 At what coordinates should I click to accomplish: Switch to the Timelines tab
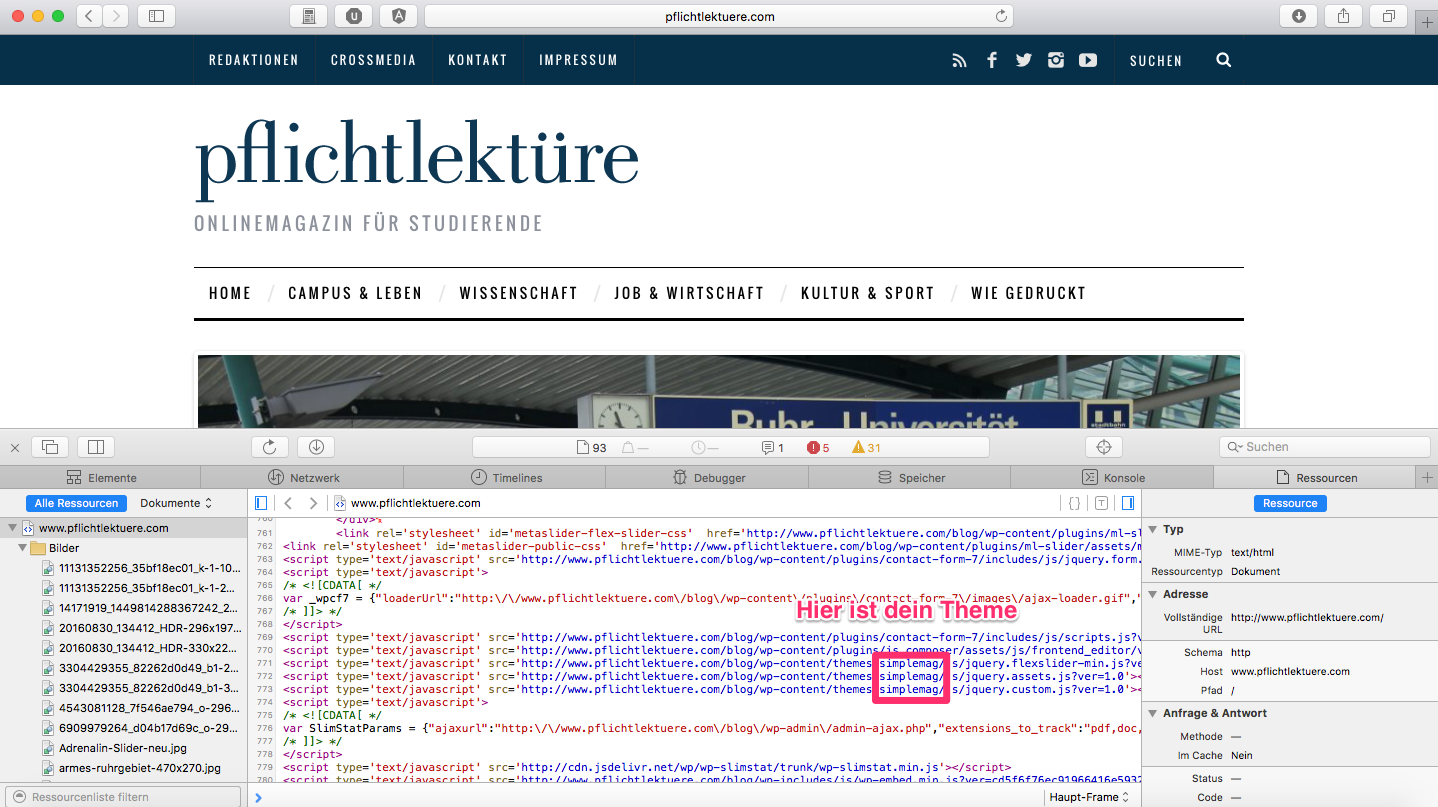tap(506, 478)
